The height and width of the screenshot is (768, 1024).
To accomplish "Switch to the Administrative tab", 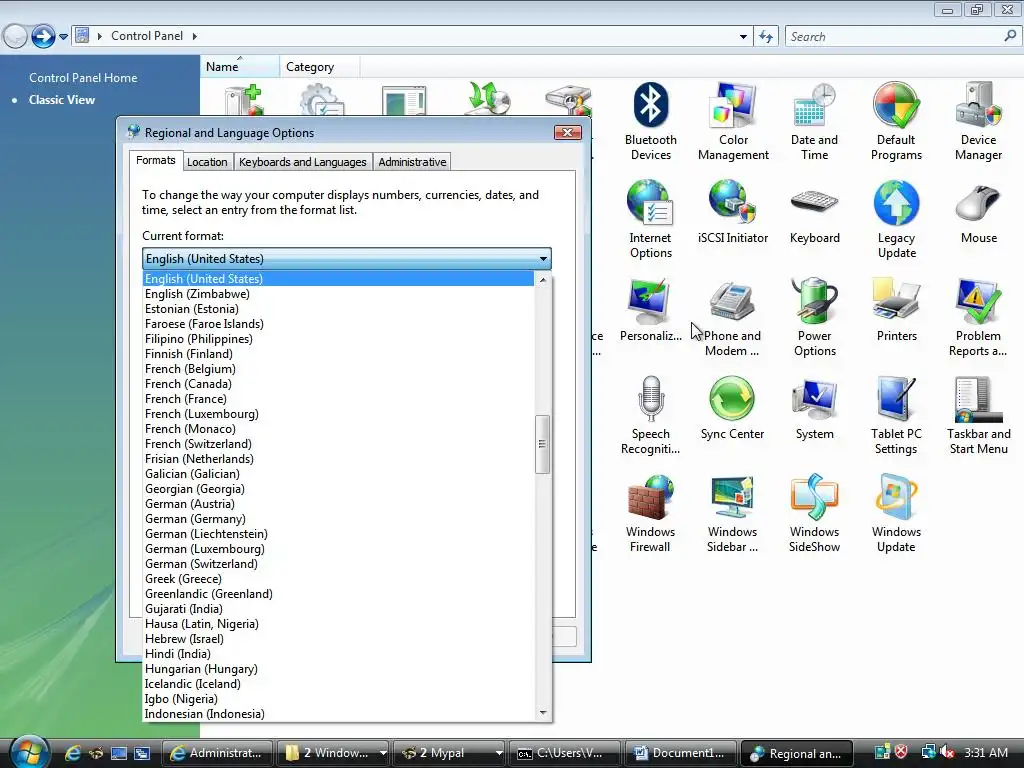I will coord(412,162).
